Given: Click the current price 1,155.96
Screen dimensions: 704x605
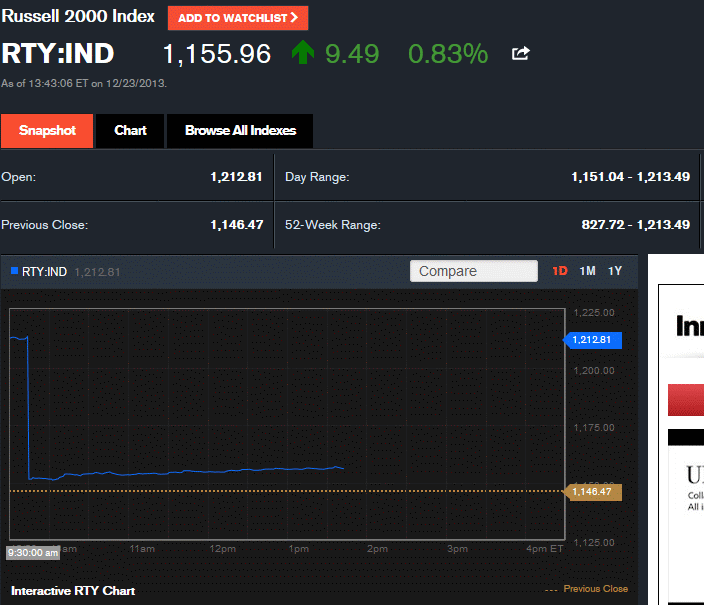Looking at the screenshot, I should (x=217, y=54).
